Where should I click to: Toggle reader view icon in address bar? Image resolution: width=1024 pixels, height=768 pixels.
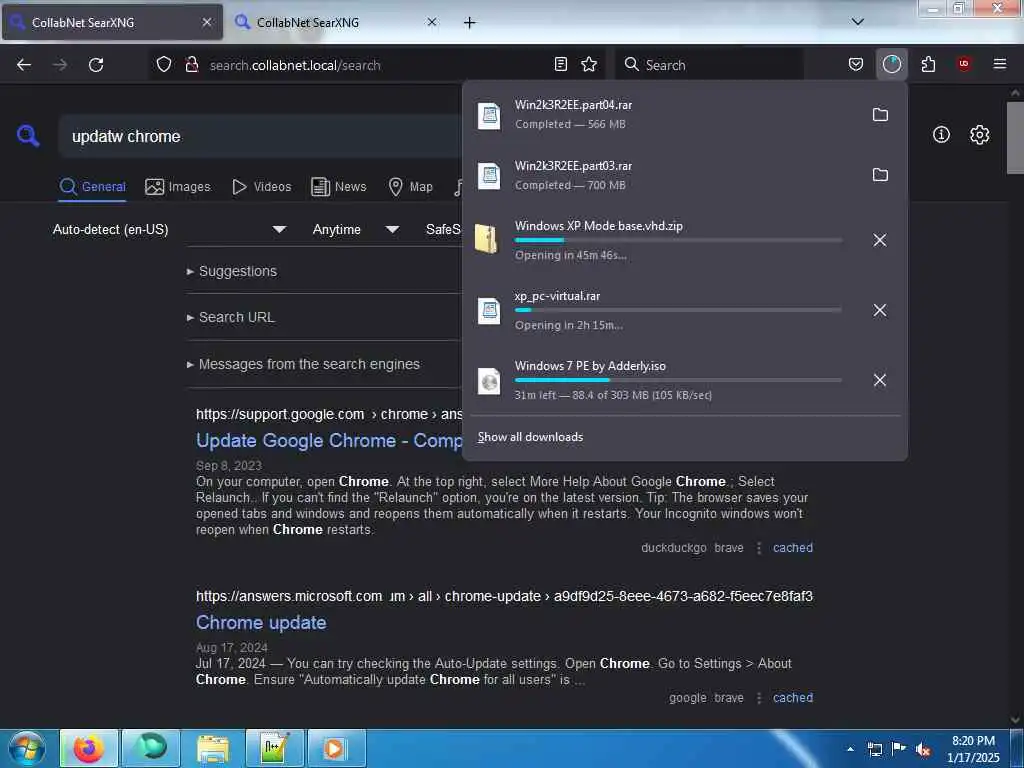pyautogui.click(x=560, y=64)
